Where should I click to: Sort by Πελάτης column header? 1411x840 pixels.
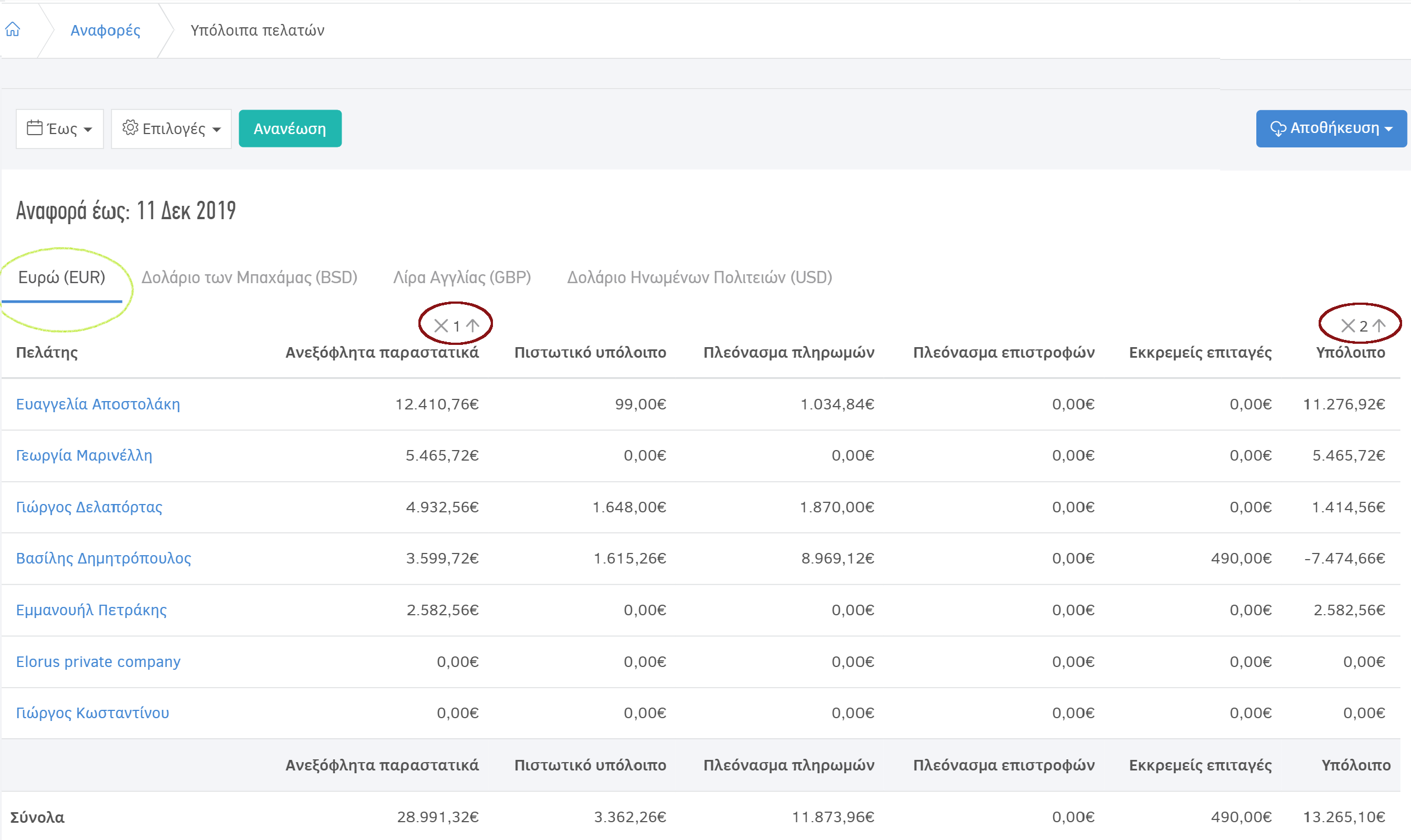tap(47, 353)
